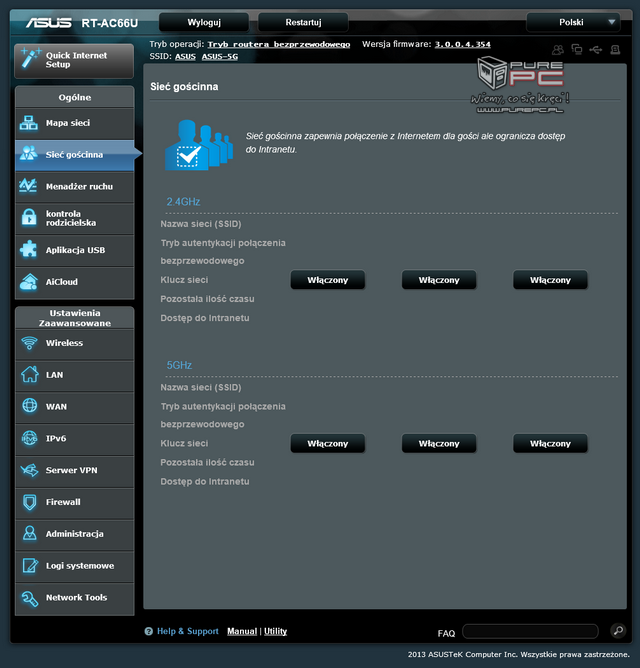The image size is (640, 668).
Task: Click the AiCloud cloud house icon
Action: coord(29,282)
